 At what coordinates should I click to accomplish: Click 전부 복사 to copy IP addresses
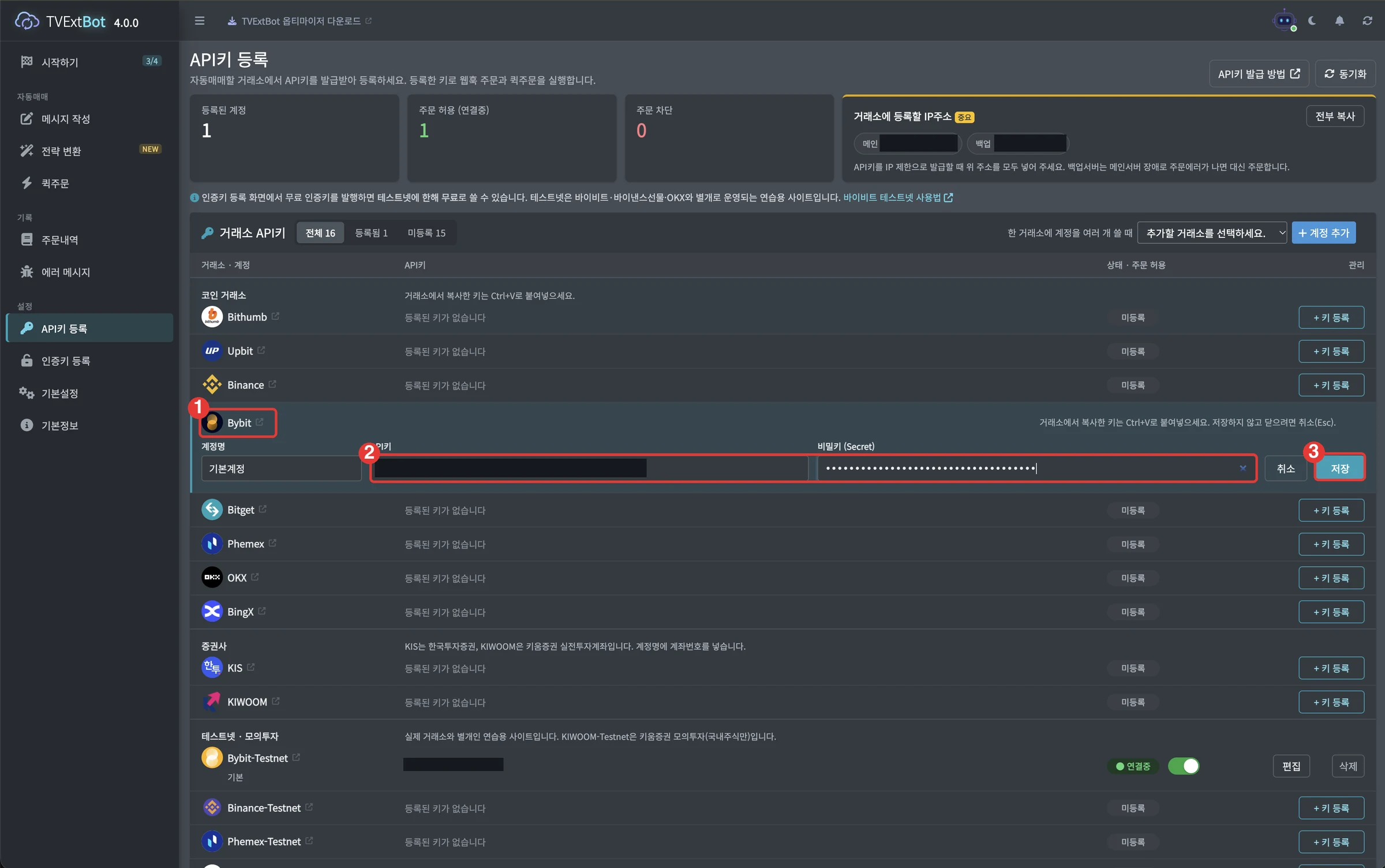tap(1335, 116)
